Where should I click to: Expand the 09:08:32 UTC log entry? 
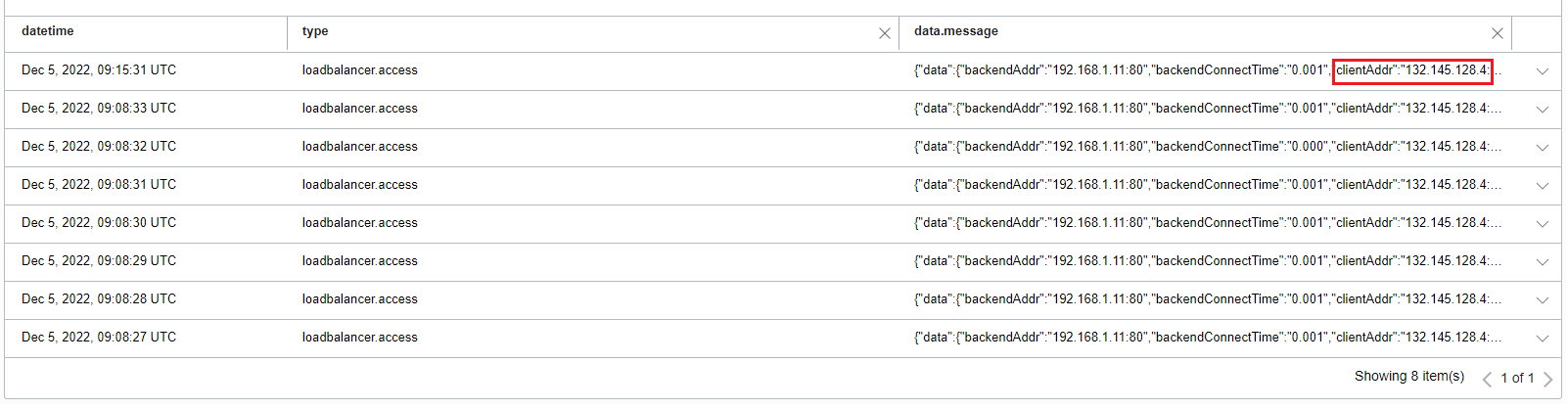(1543, 148)
